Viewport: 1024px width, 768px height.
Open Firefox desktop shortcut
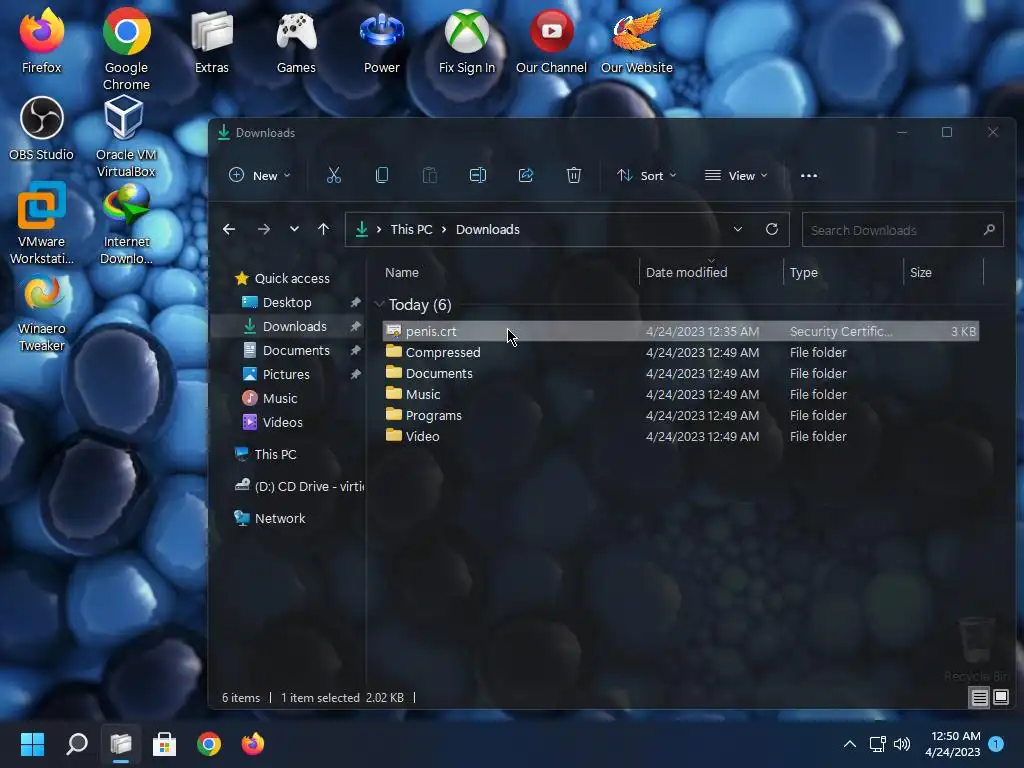click(x=41, y=42)
